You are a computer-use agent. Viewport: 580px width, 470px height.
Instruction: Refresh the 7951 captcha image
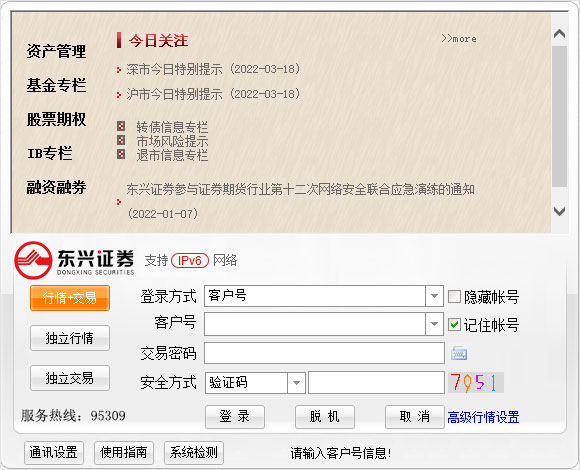pos(476,382)
